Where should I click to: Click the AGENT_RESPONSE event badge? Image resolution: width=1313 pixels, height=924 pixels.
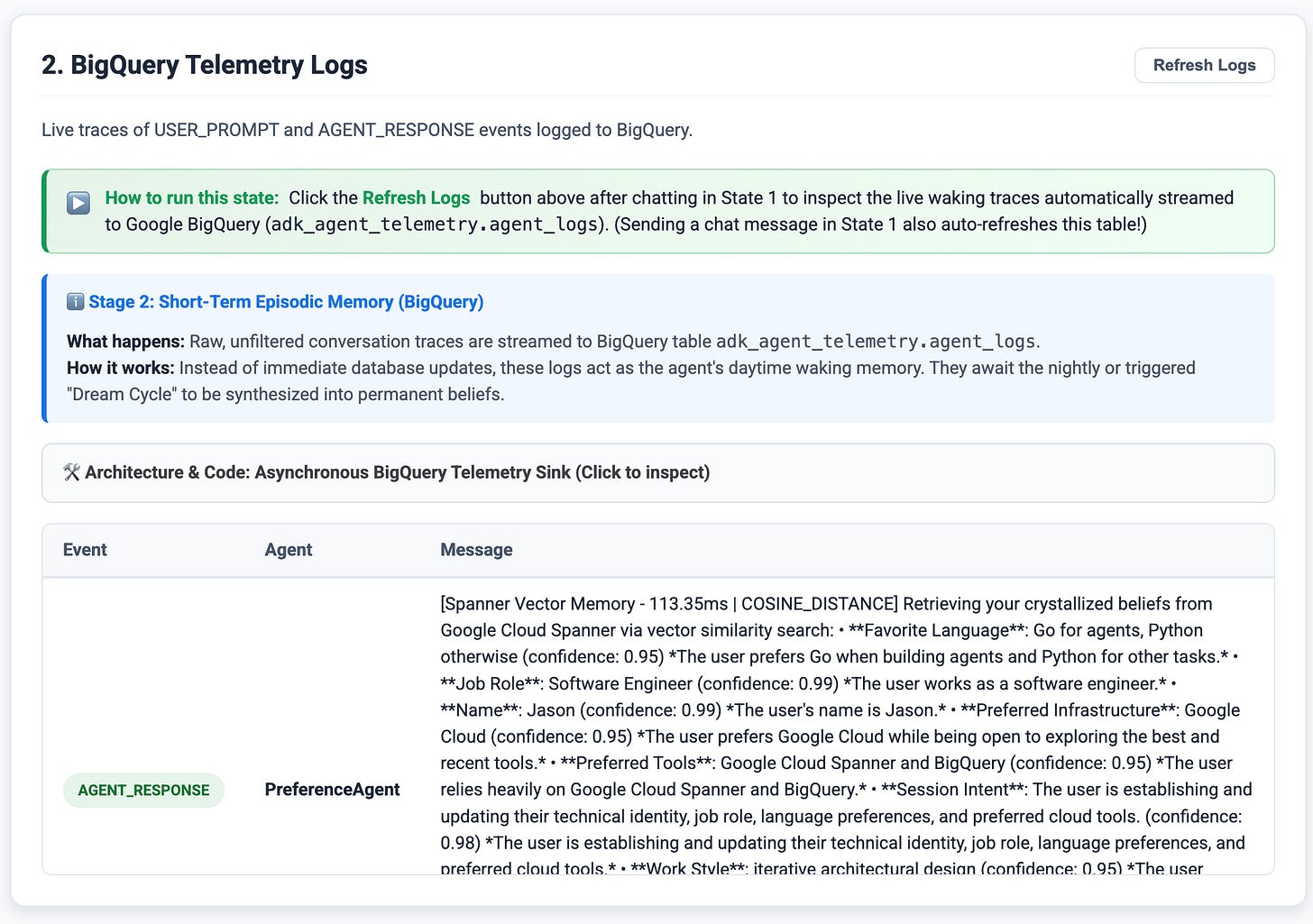[143, 790]
